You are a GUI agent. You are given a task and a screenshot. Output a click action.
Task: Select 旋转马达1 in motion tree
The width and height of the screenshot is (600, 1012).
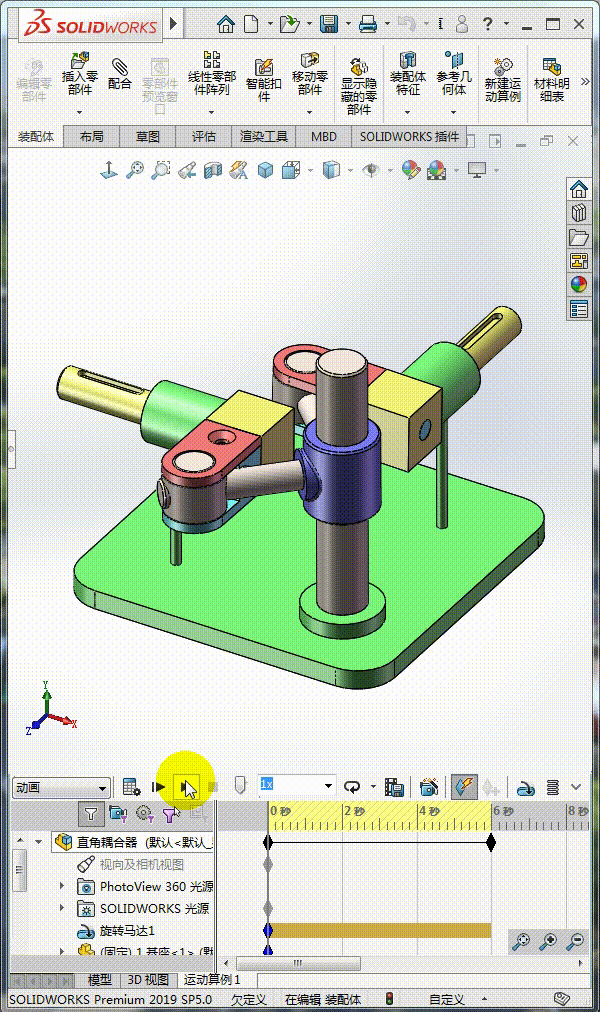[126, 931]
